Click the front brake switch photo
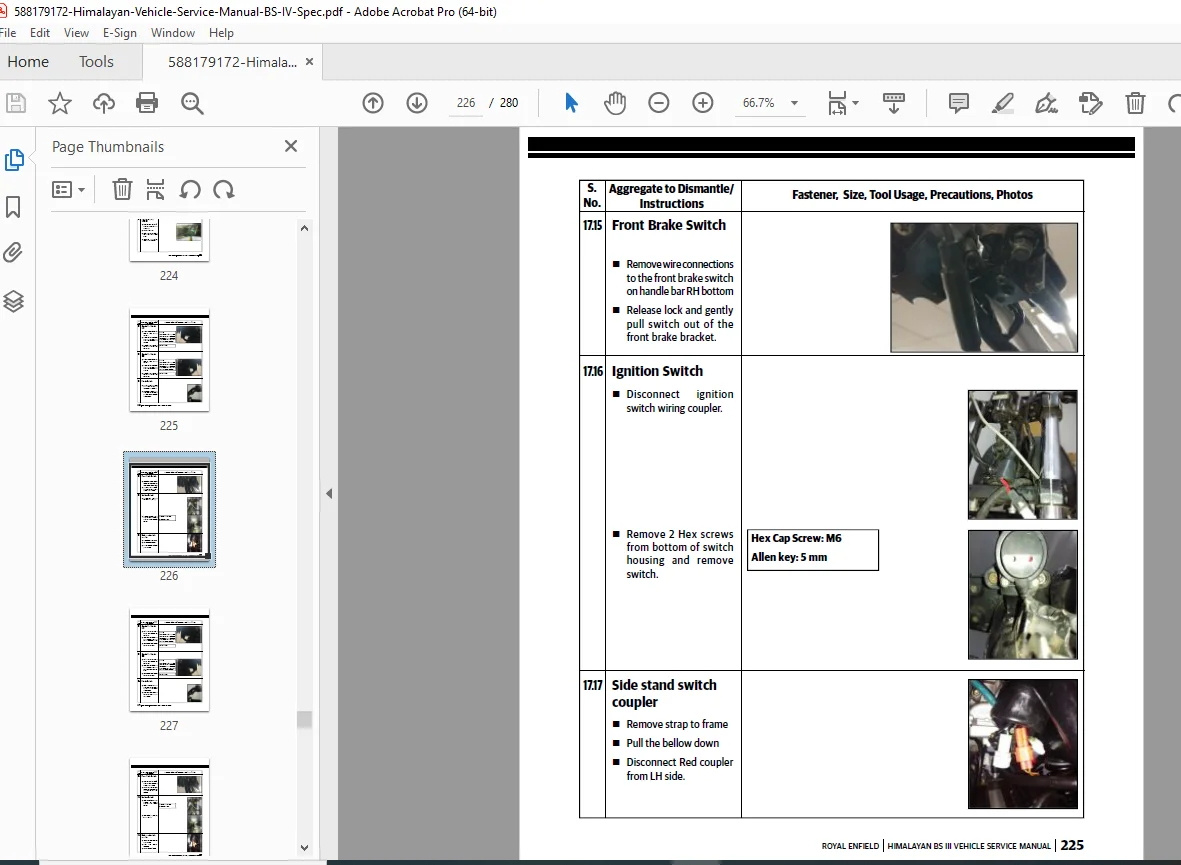 pyautogui.click(x=984, y=287)
